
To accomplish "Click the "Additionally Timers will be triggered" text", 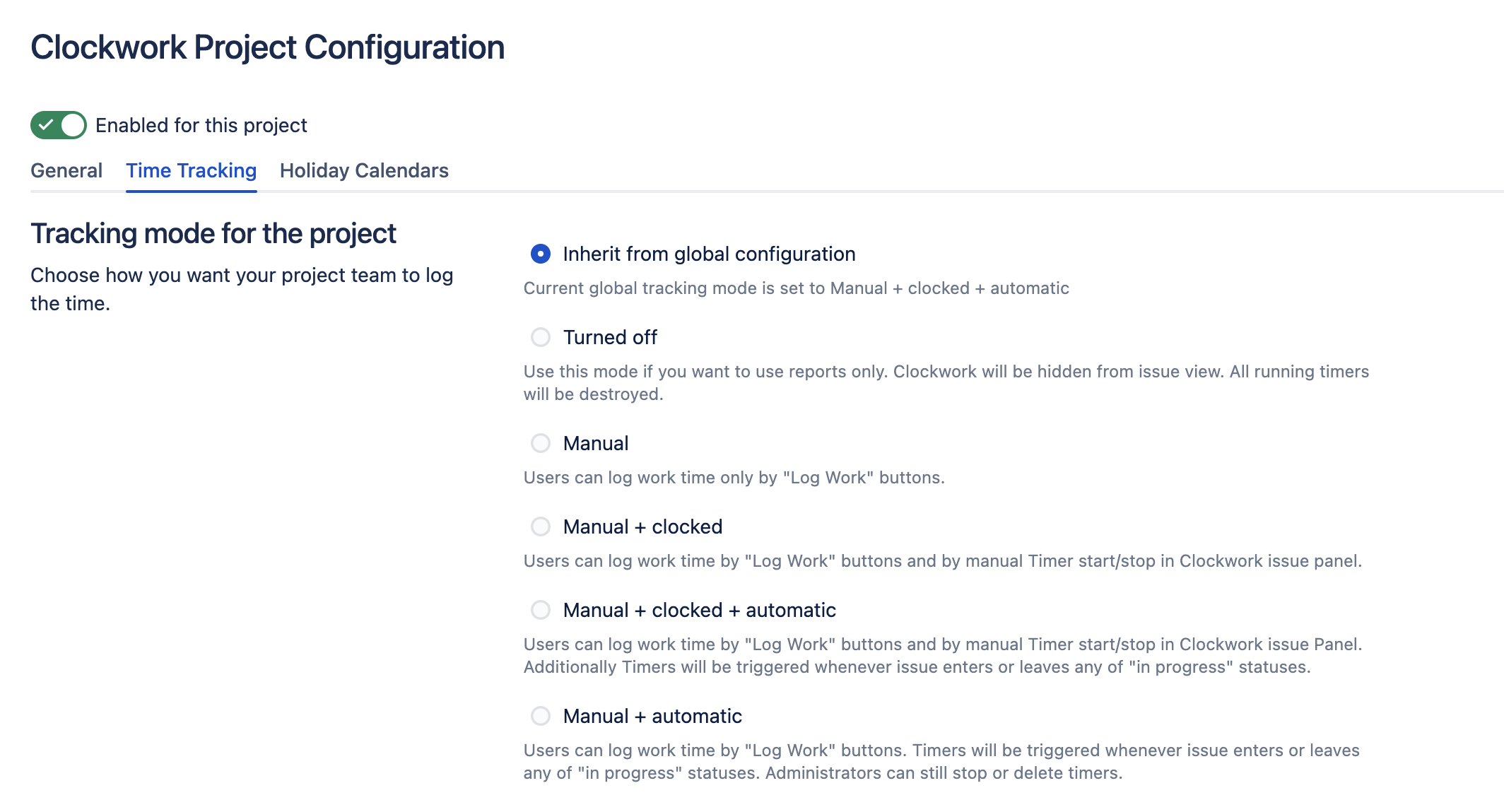I will click(917, 667).
